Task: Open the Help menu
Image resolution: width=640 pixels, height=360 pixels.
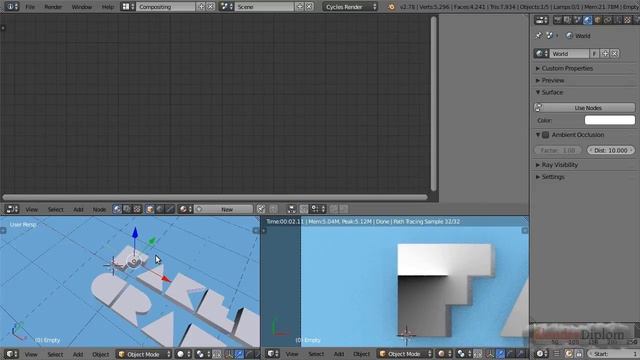Action: 108,7
